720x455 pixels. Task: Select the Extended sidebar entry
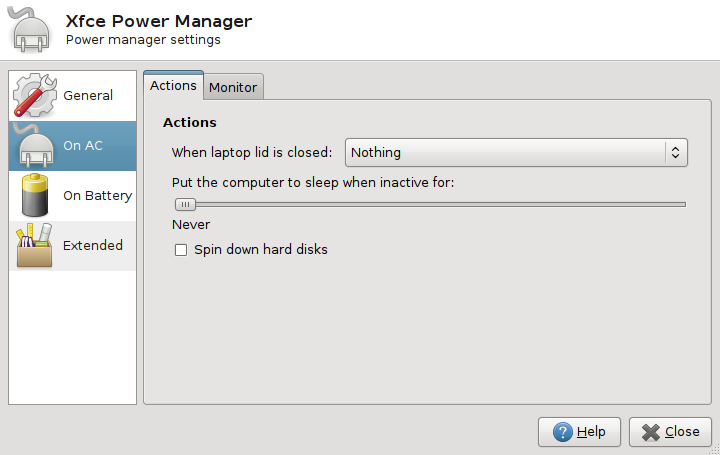93,246
